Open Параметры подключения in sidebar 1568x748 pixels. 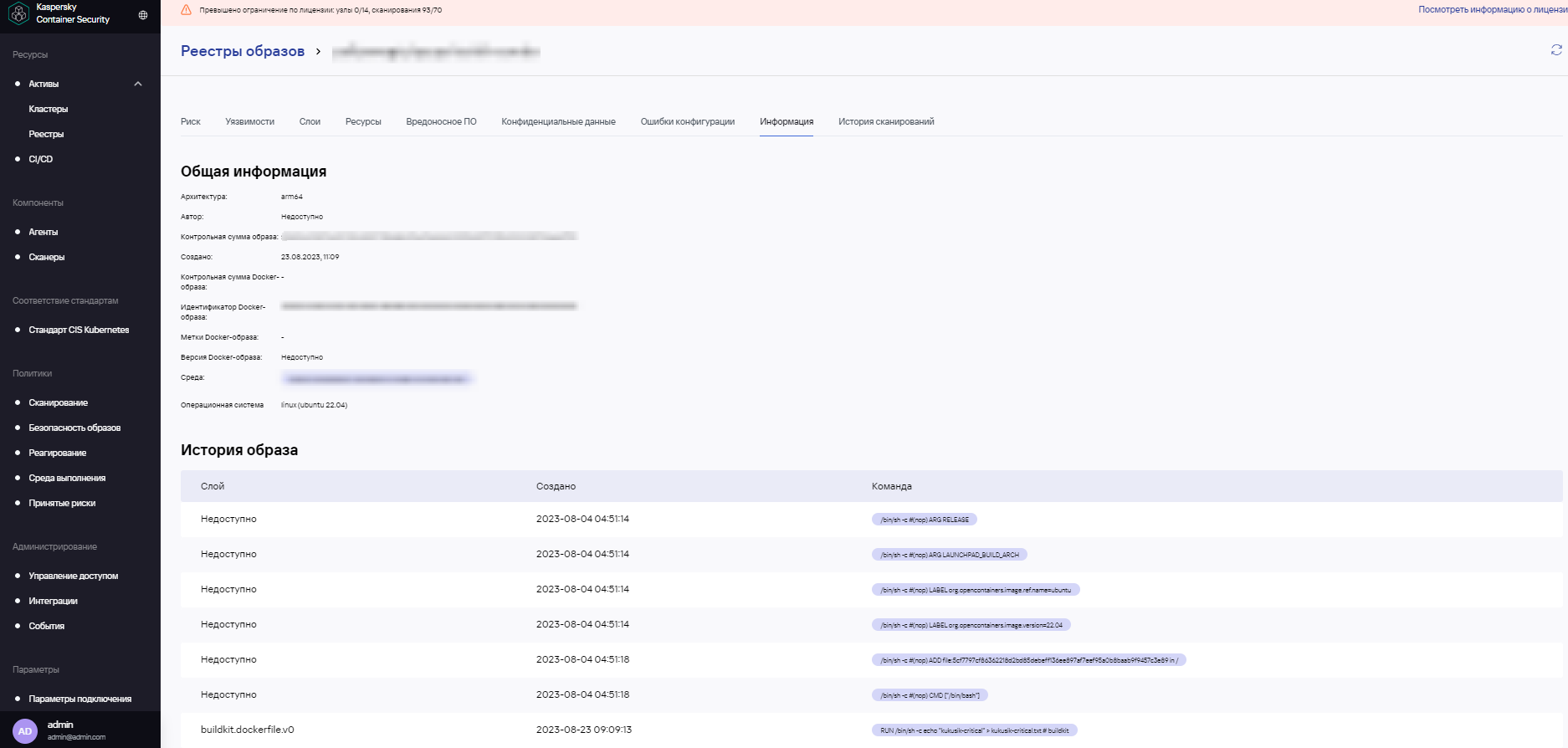coord(80,699)
